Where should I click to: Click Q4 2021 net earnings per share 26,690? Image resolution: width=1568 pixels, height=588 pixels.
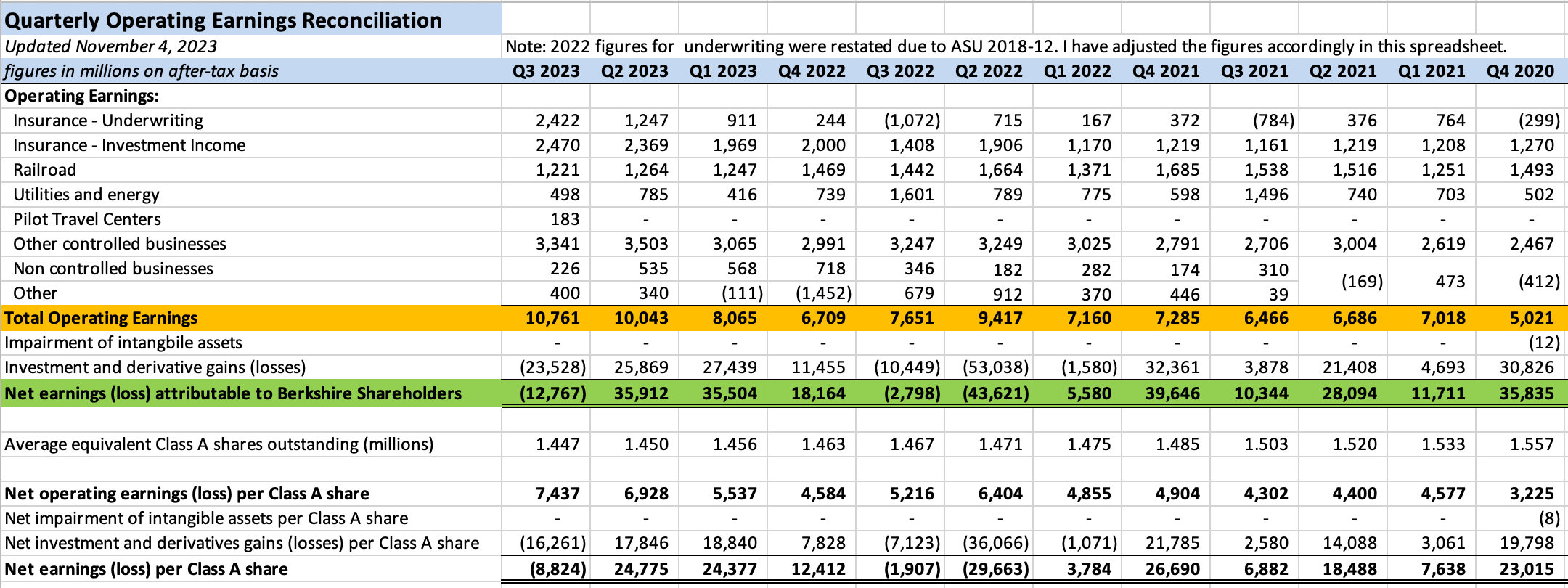coord(1172,569)
